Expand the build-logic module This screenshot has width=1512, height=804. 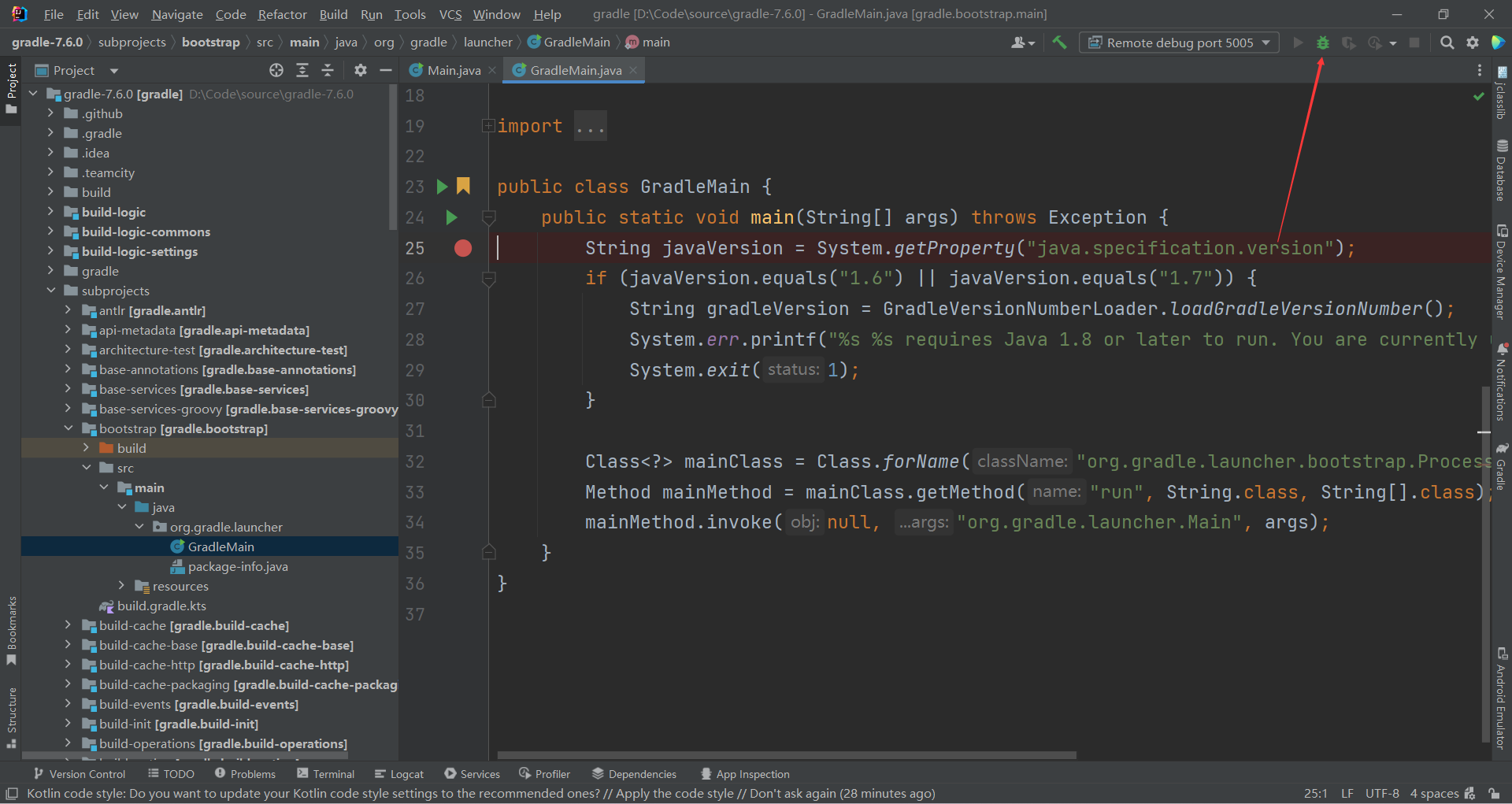coord(51,212)
